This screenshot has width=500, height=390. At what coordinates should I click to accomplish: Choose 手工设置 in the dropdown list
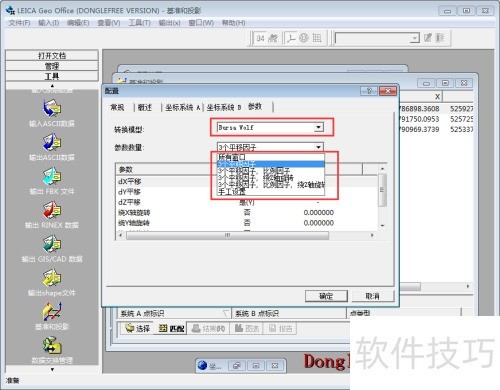point(271,192)
